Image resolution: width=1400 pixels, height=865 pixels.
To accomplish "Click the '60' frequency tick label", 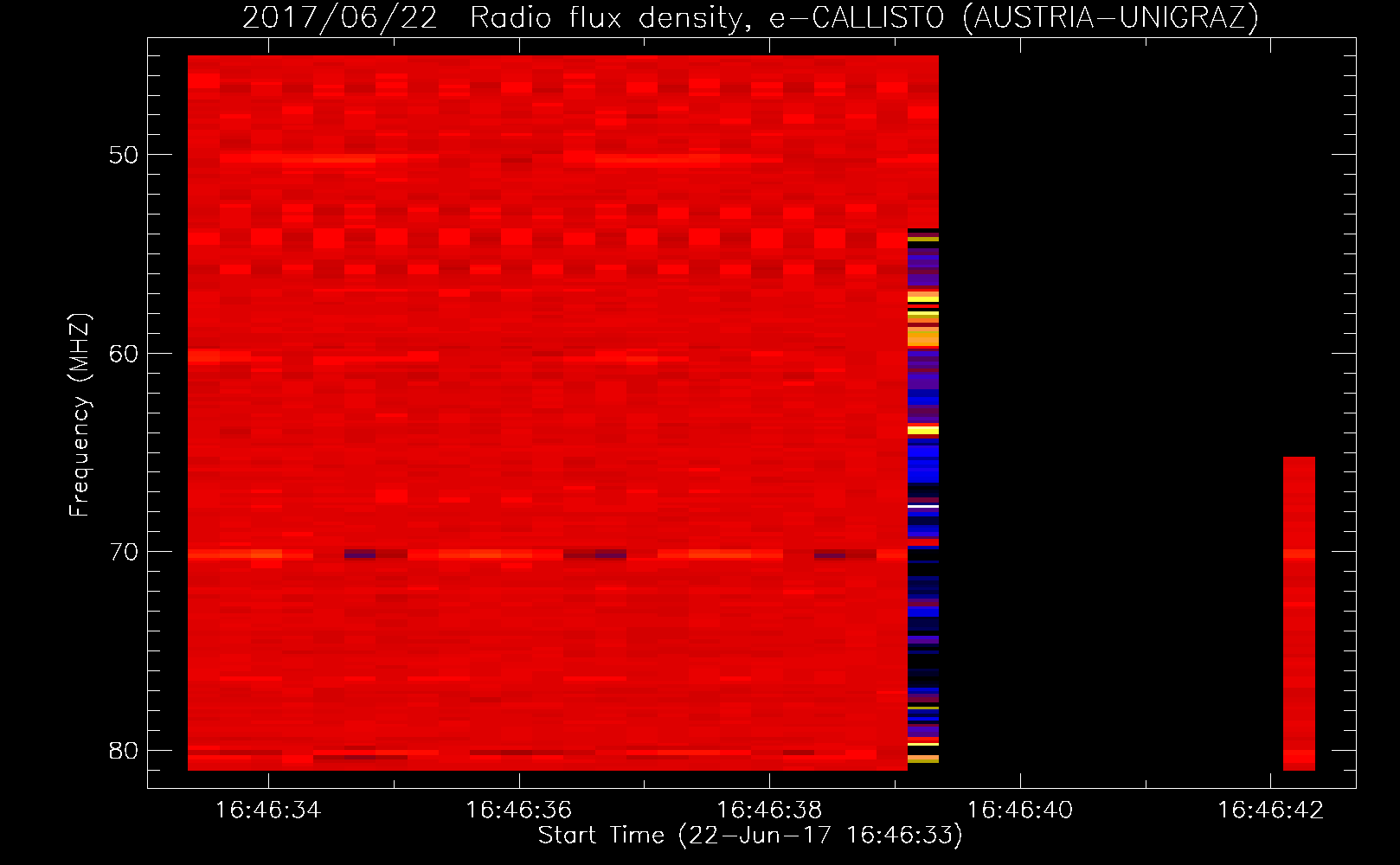I will point(124,354).
